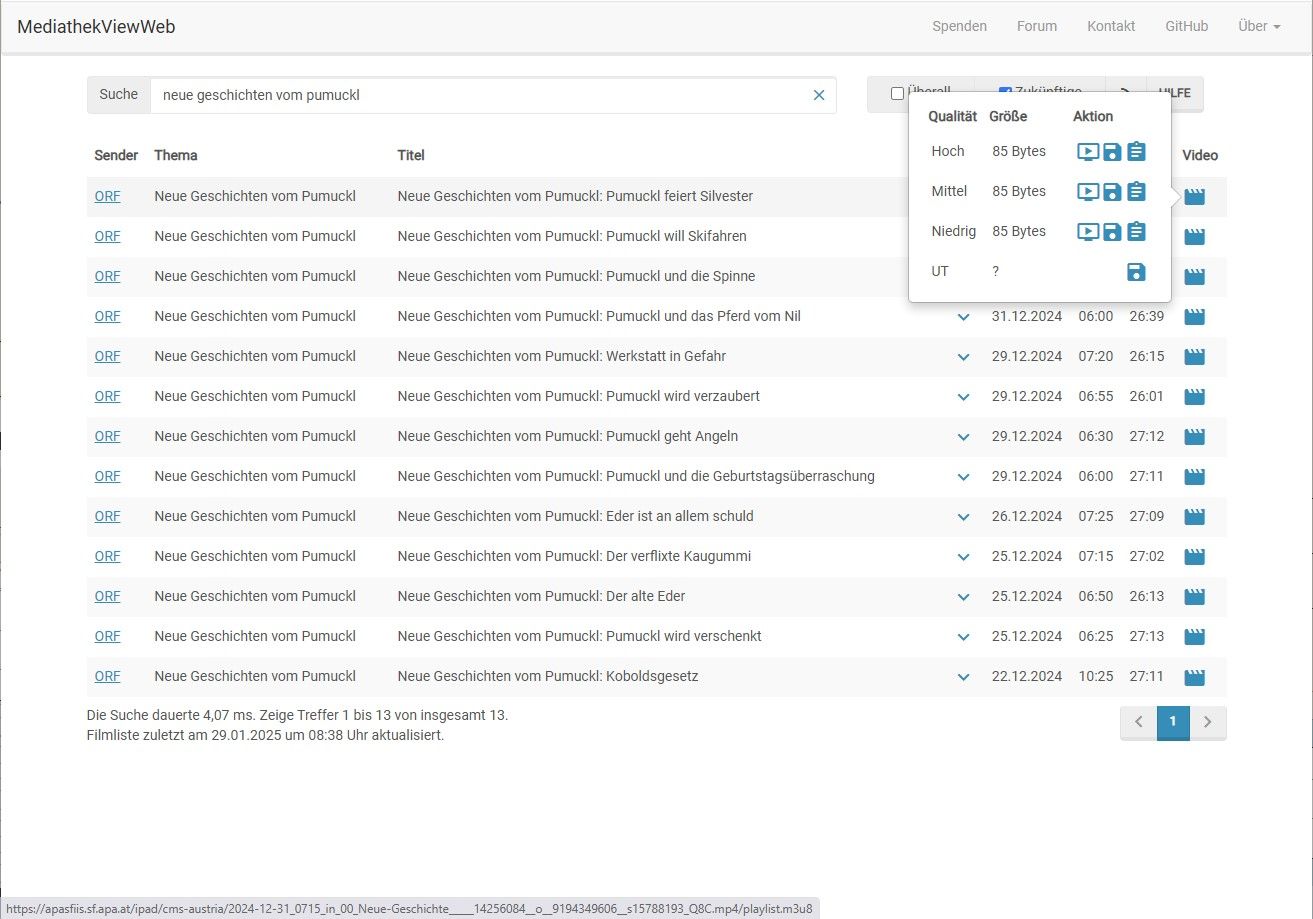Open the Über dropdown menu
Viewport: 1313px width, 919px height.
[x=1259, y=26]
